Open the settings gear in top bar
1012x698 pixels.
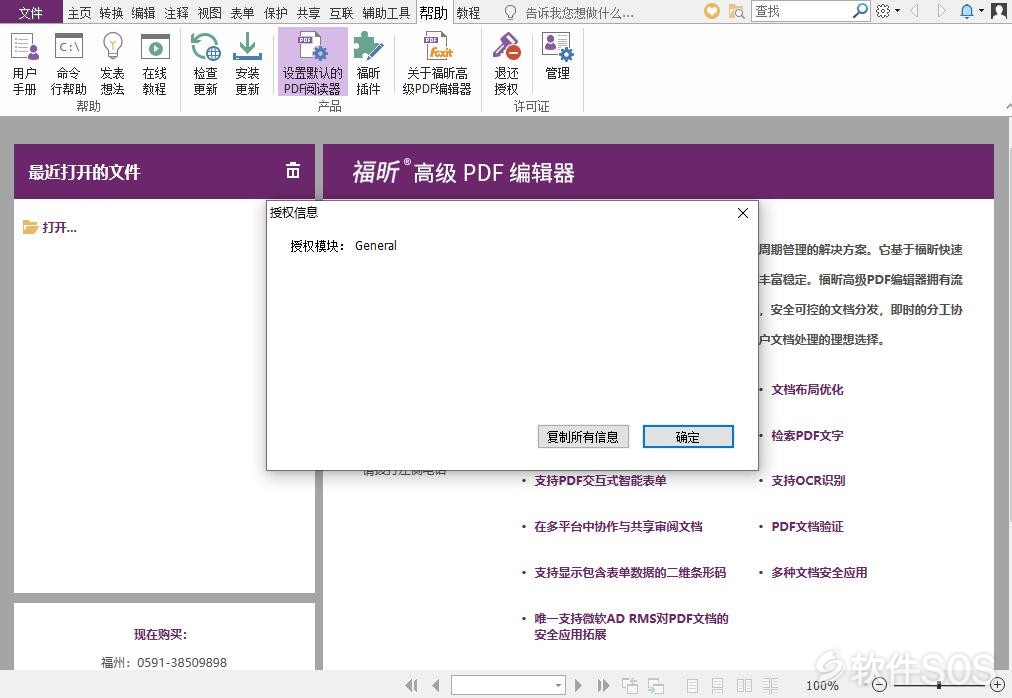[883, 10]
